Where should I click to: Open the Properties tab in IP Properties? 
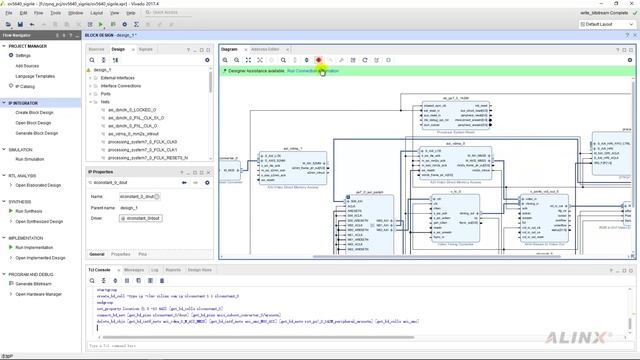(120, 254)
